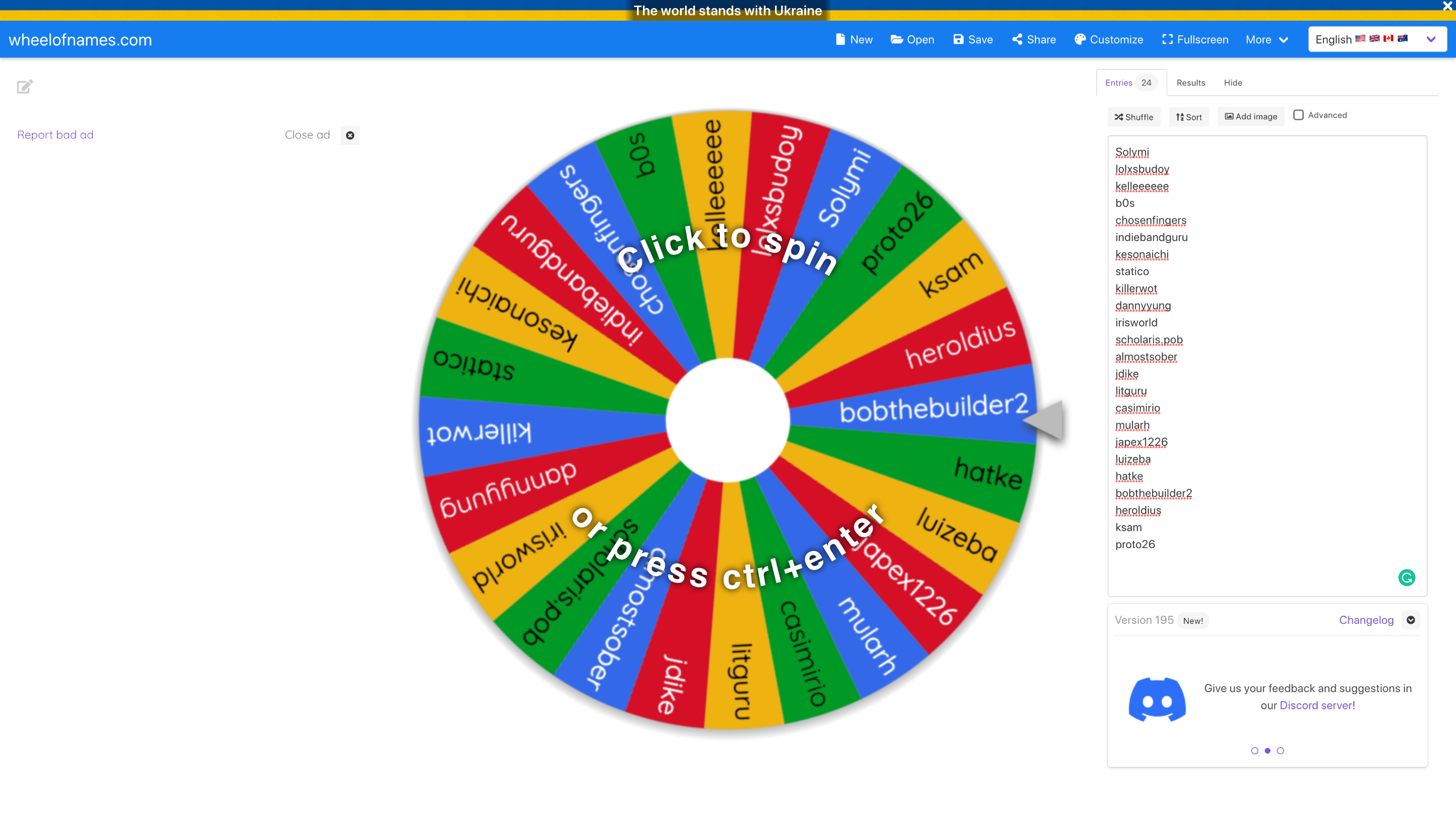Enable the Advanced checkbox

point(1298,115)
